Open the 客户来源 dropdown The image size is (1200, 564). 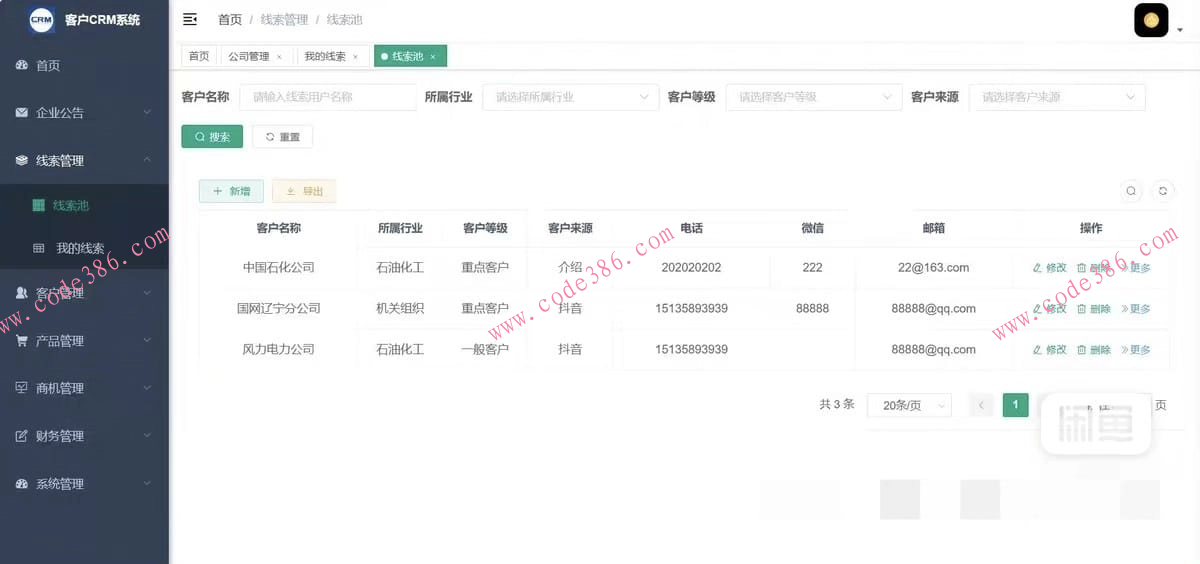point(1057,97)
